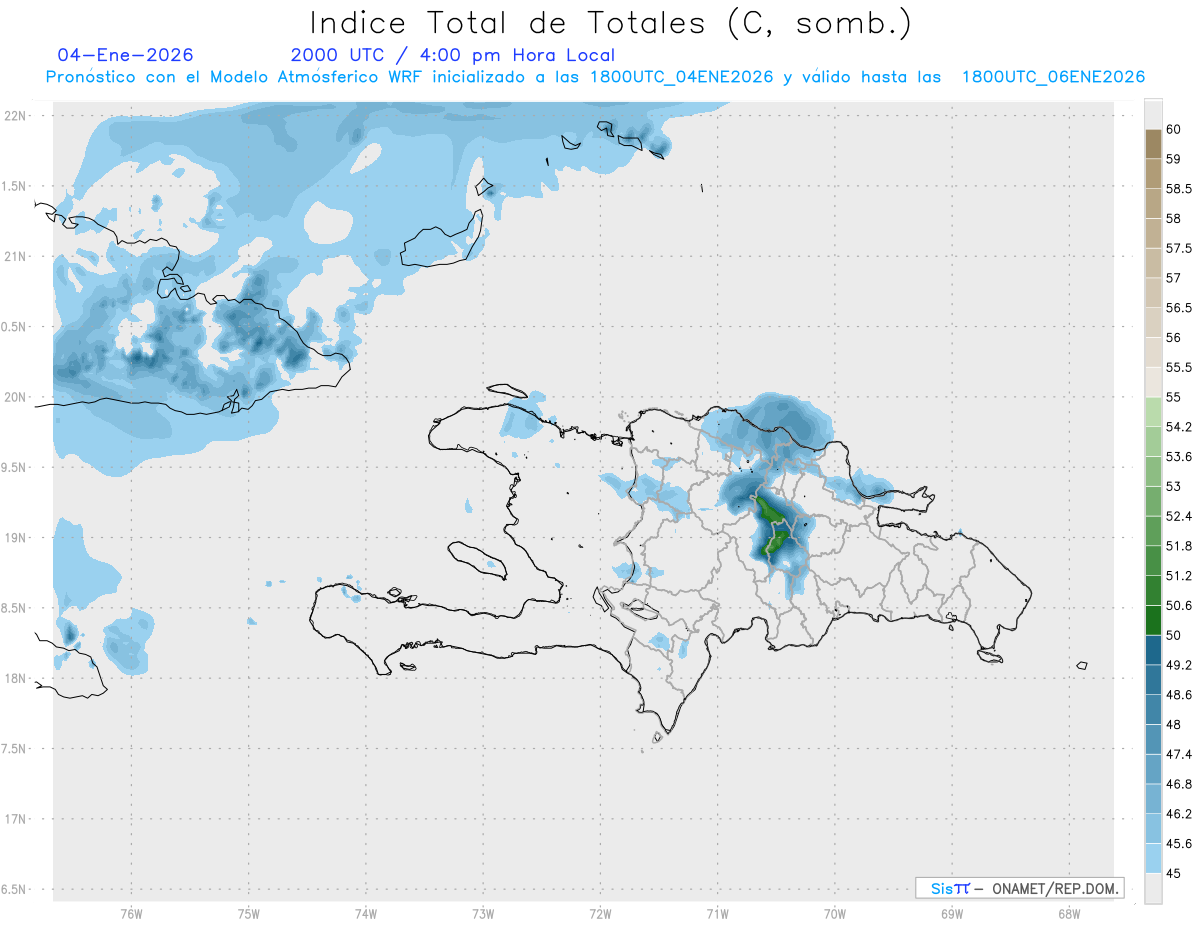
Task: Click the colorbar value '58.5'
Action: tap(1178, 188)
